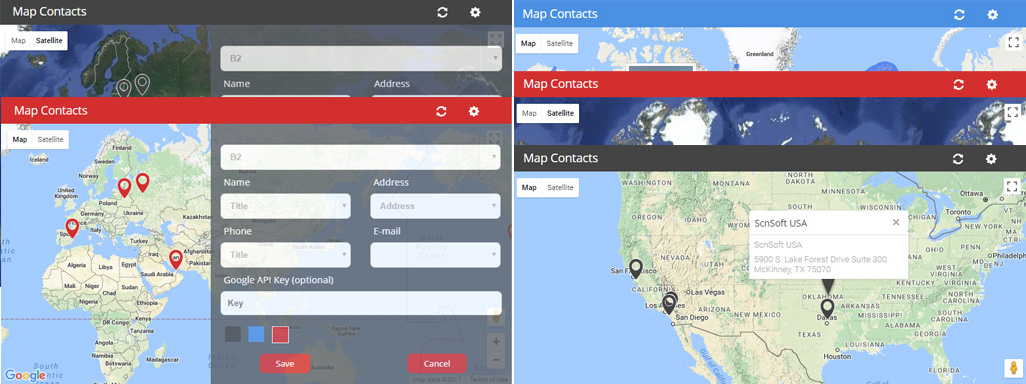The width and height of the screenshot is (1026, 384).
Task: Select the Dallas map marker
Action: coord(828,308)
